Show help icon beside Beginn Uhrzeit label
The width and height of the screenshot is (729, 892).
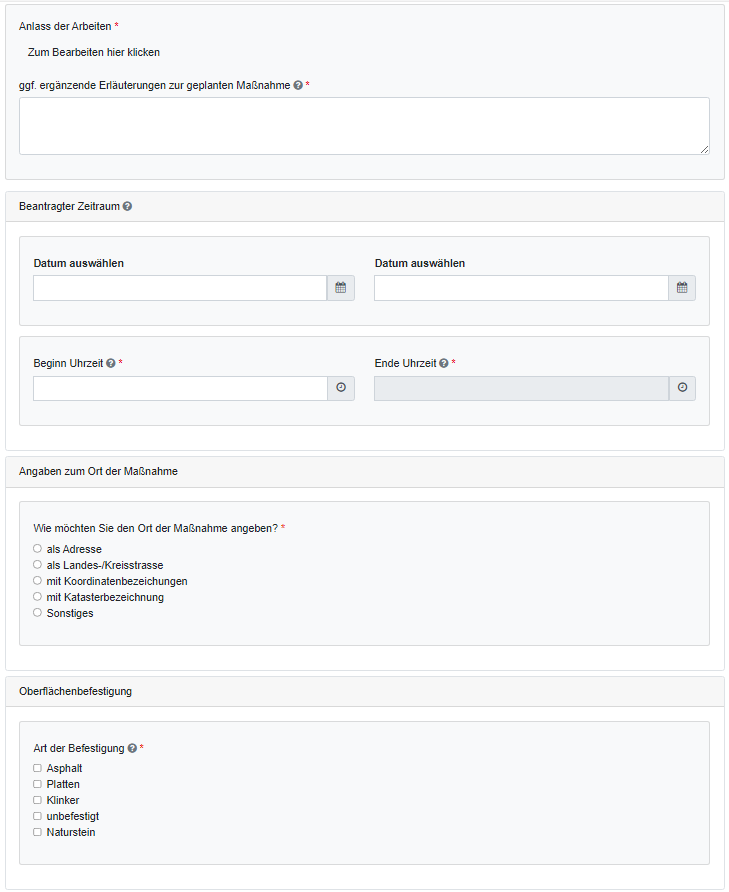pyautogui.click(x=110, y=363)
